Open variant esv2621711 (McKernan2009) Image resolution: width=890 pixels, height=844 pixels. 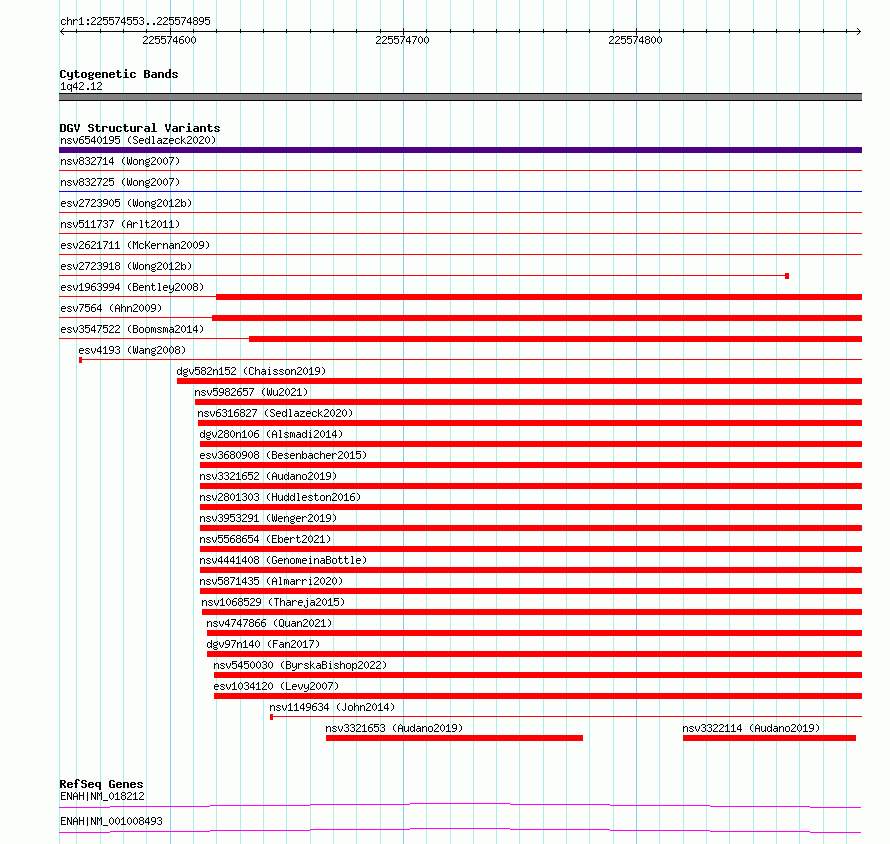coord(135,245)
